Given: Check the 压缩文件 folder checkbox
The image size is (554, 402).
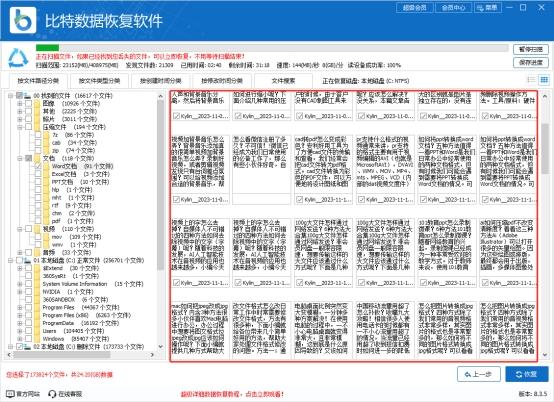Looking at the screenshot, I should click(29, 127).
